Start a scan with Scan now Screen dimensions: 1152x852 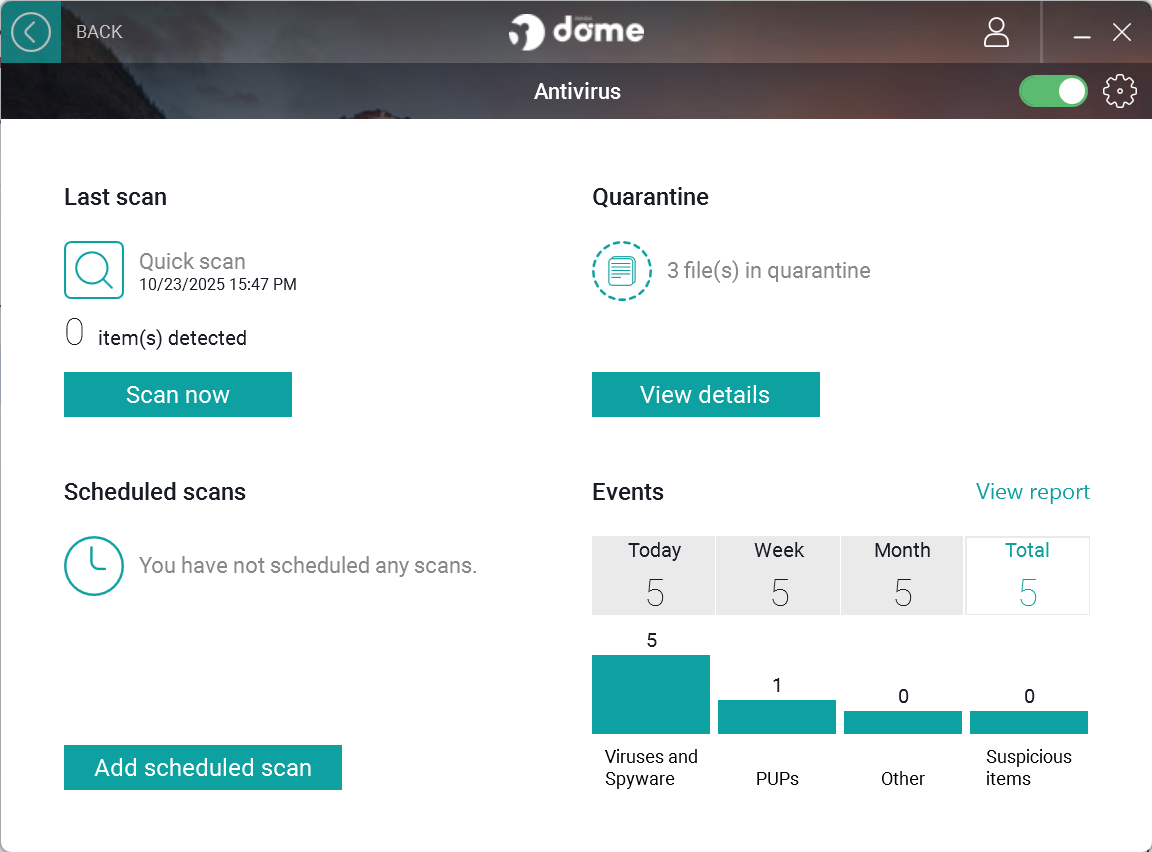177,394
